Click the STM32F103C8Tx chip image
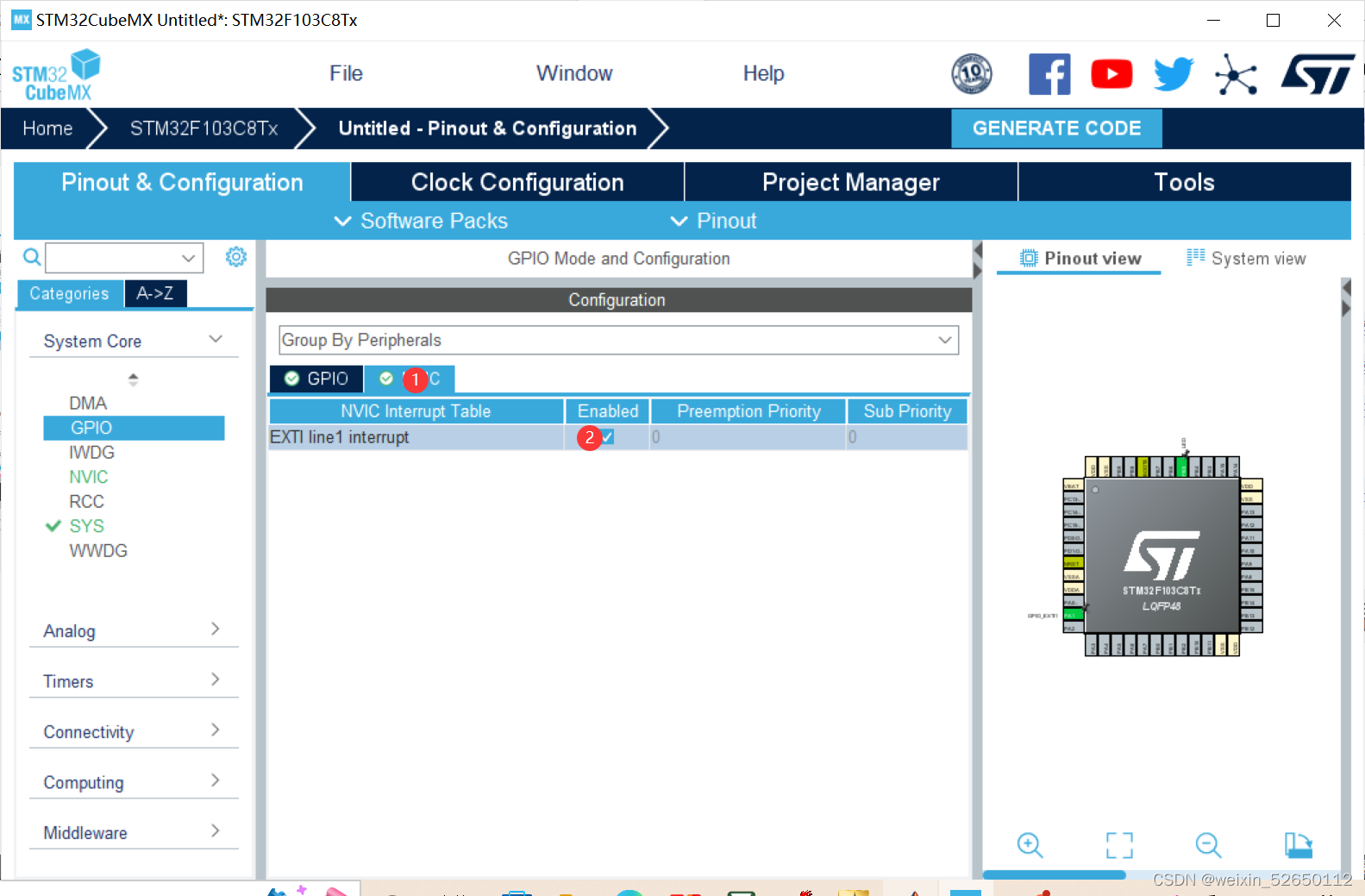The image size is (1365, 896). 1162,556
